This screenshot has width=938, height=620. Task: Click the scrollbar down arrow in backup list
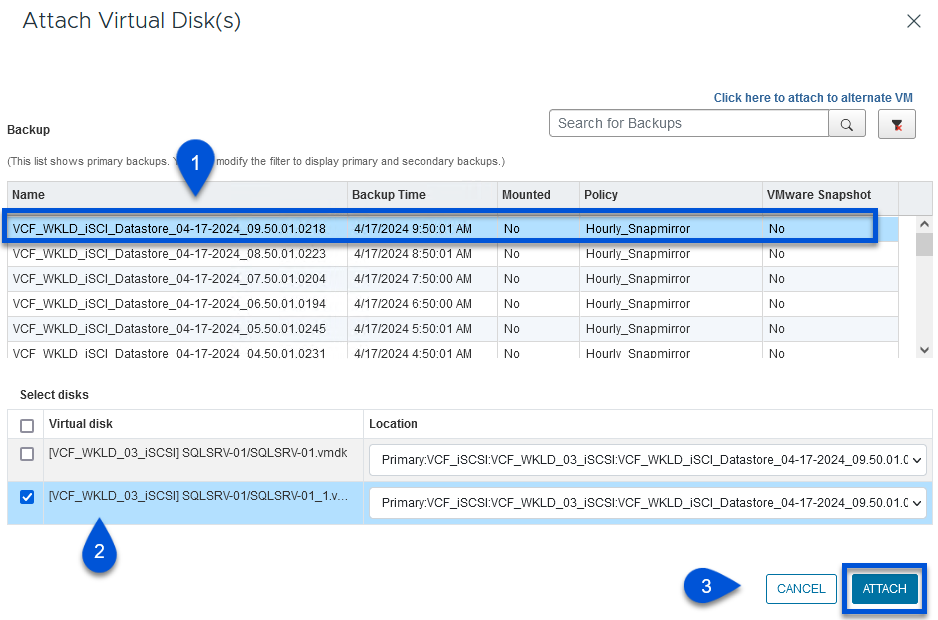coord(924,346)
